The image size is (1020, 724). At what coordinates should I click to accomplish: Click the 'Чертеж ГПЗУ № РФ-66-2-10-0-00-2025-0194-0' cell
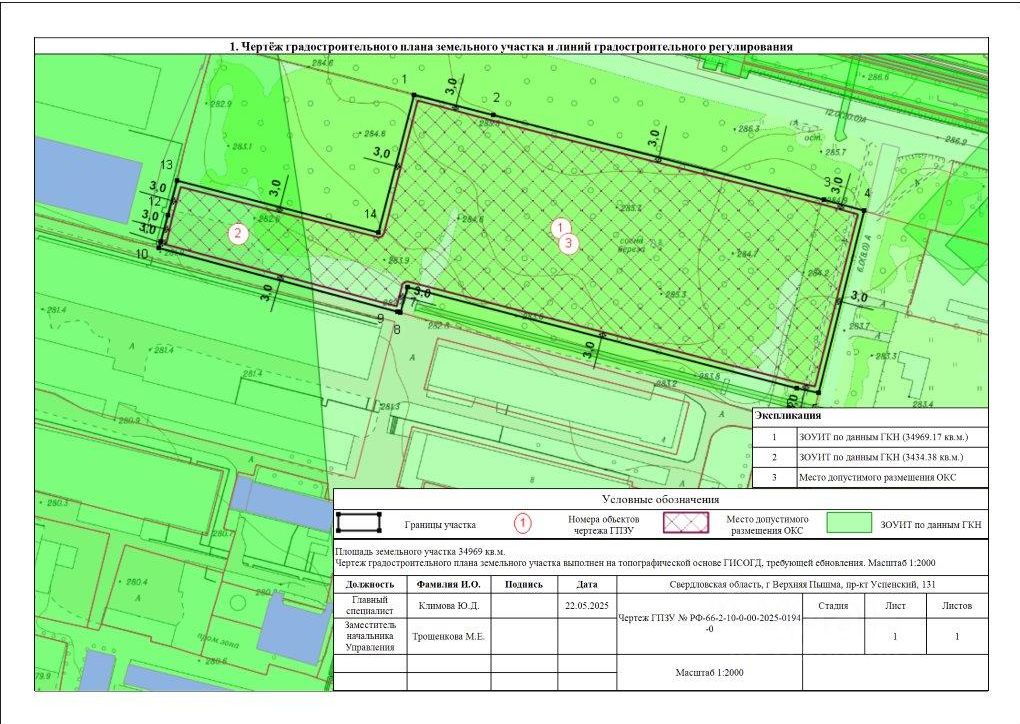[x=709, y=624]
